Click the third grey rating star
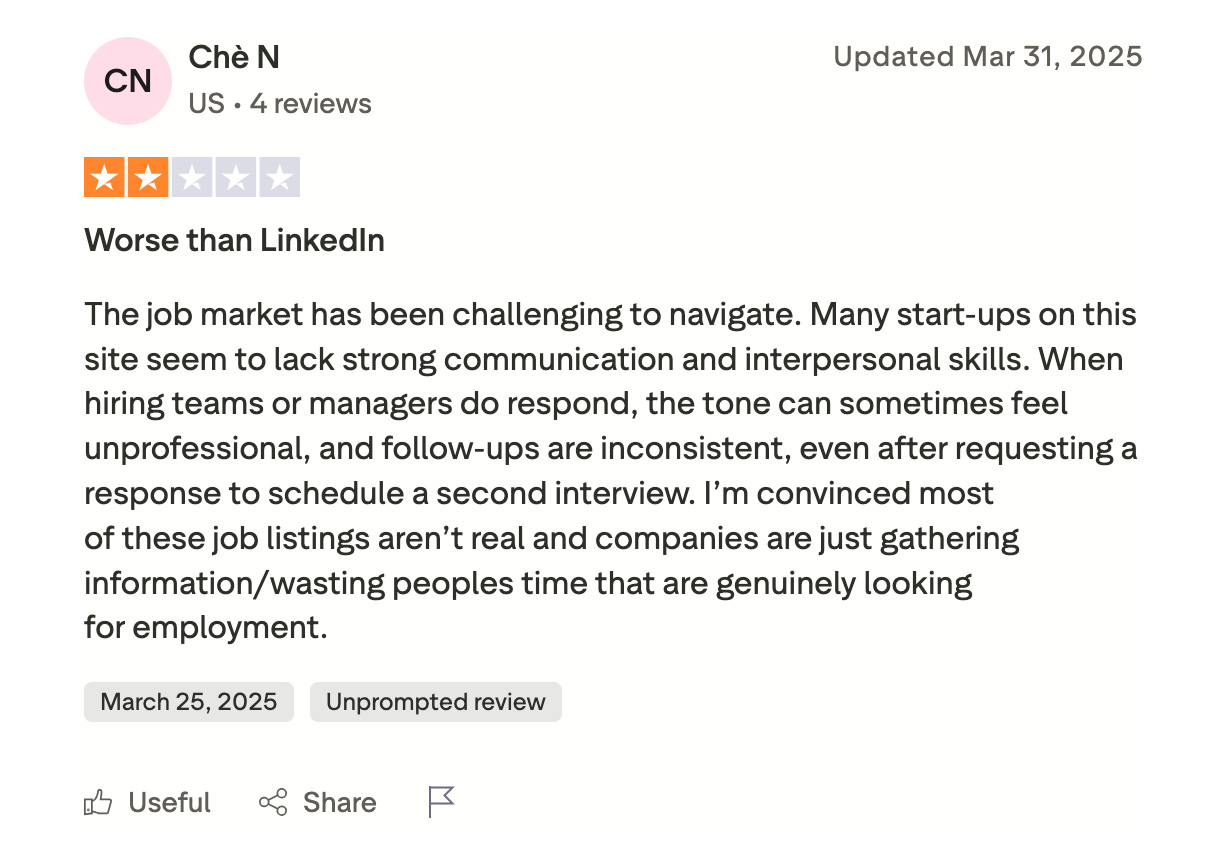This screenshot has width=1222, height=858. click(192, 178)
